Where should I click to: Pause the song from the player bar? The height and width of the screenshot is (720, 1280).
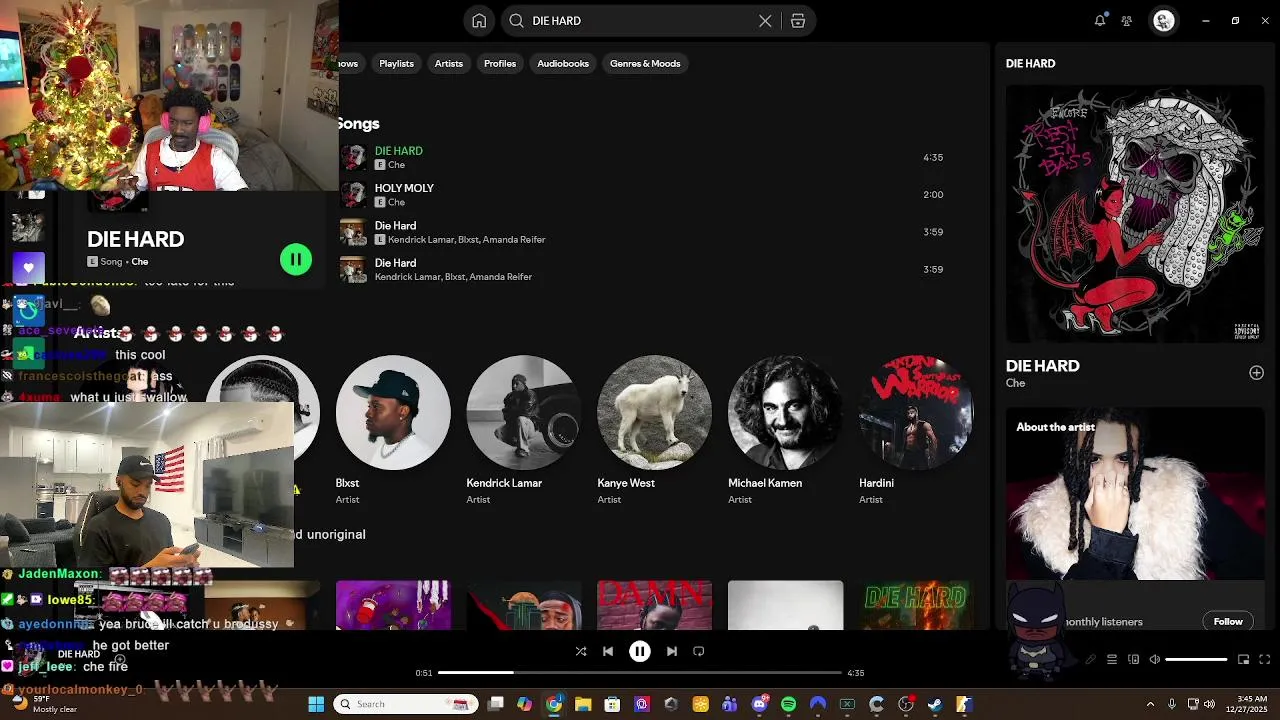pos(640,652)
